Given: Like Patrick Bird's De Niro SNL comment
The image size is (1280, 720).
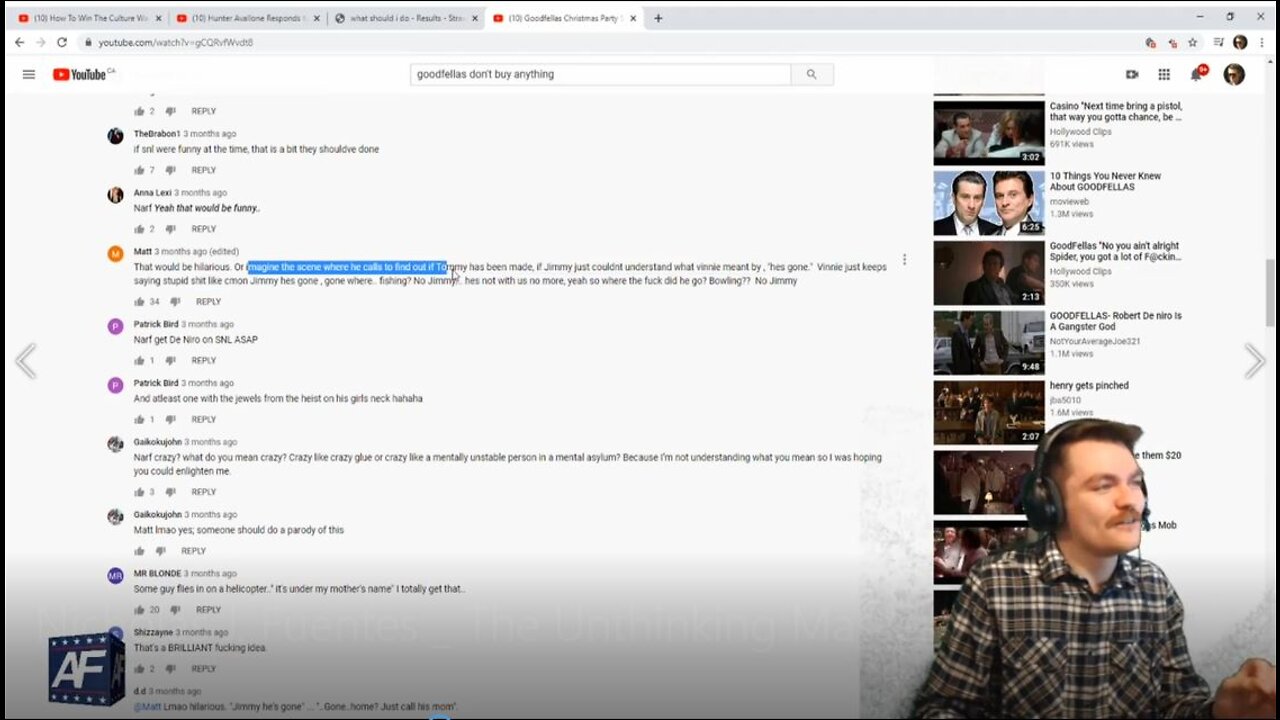Looking at the screenshot, I should (140, 361).
